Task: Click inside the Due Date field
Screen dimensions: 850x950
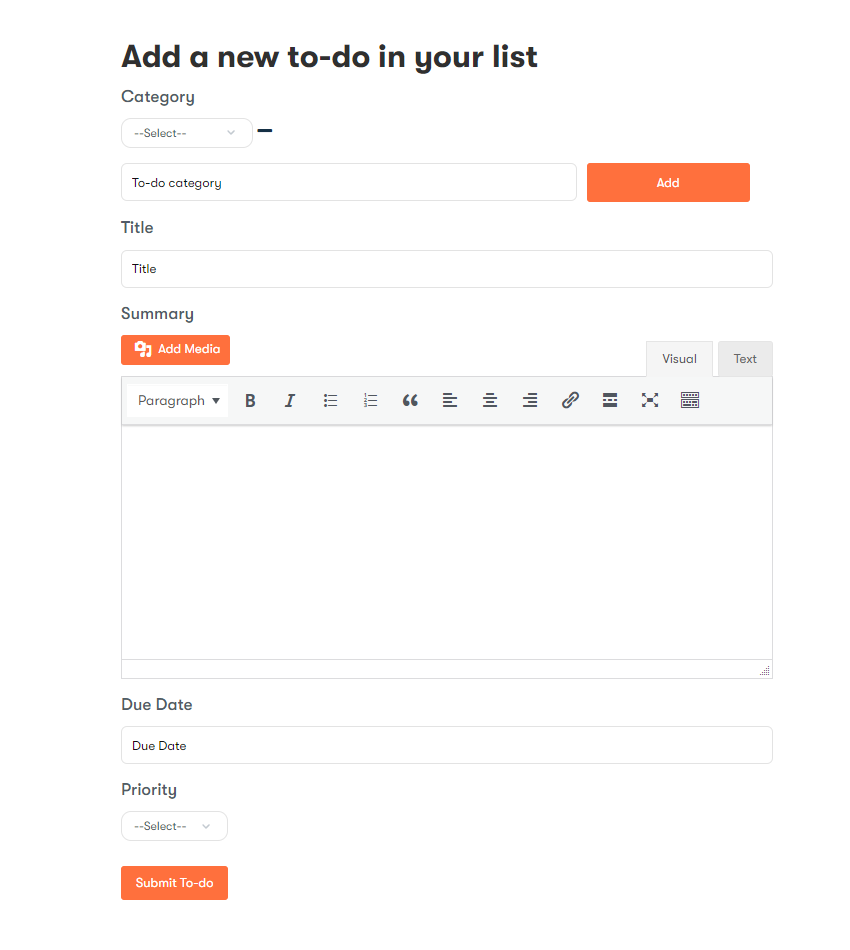Action: 446,745
